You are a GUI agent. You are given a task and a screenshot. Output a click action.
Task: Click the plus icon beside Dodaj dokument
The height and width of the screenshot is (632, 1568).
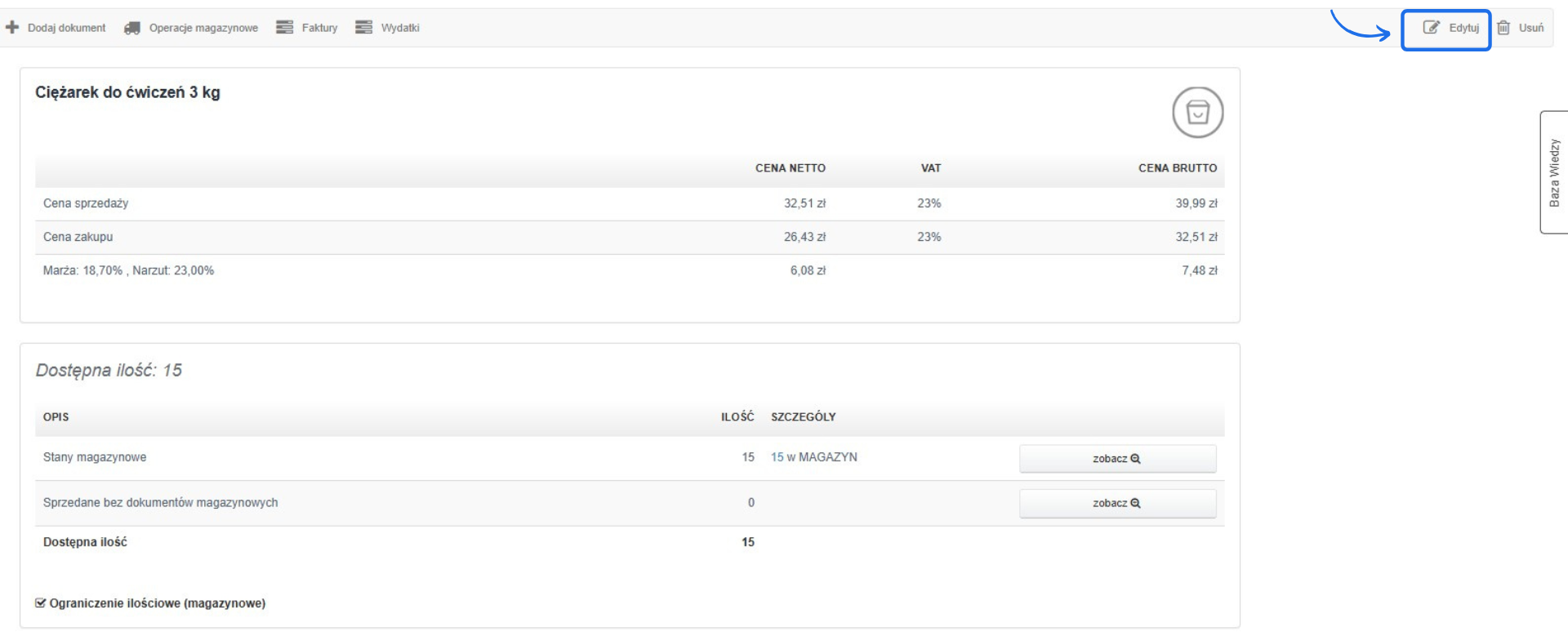pos(12,28)
